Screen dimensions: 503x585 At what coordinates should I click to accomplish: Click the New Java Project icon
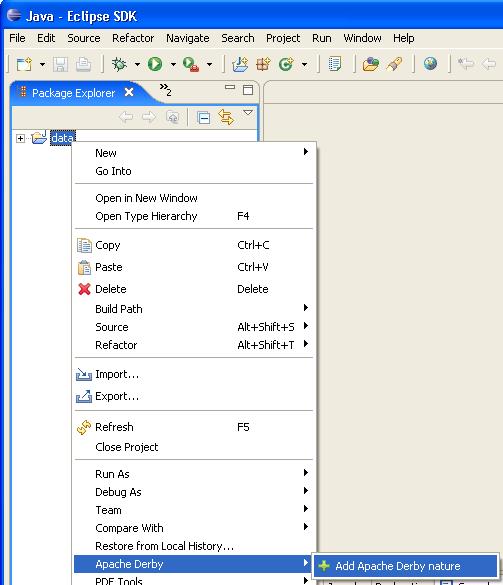[x=240, y=65]
